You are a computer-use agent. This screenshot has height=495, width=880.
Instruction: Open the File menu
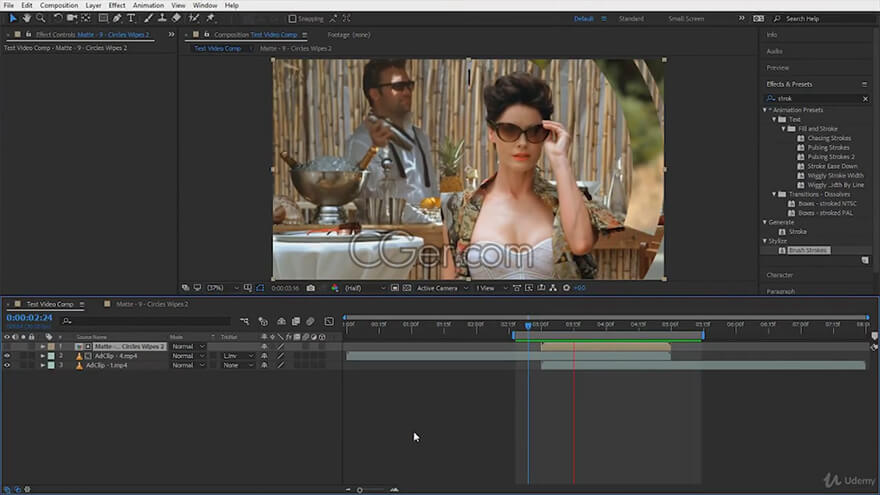pos(8,5)
